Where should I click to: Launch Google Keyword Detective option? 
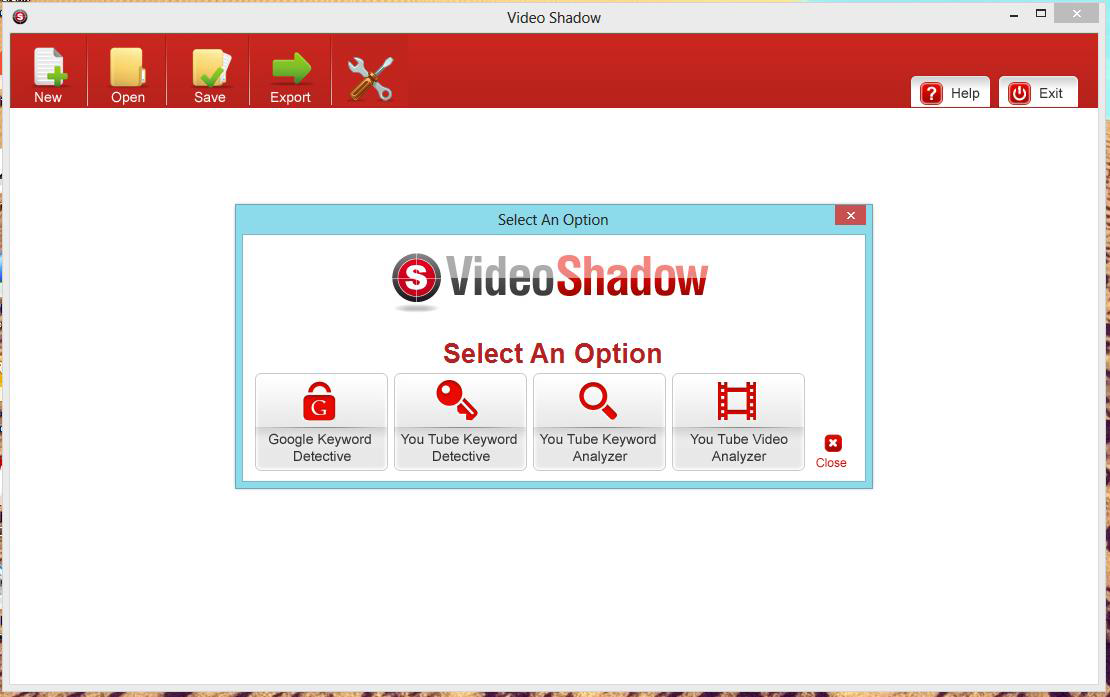click(x=321, y=422)
